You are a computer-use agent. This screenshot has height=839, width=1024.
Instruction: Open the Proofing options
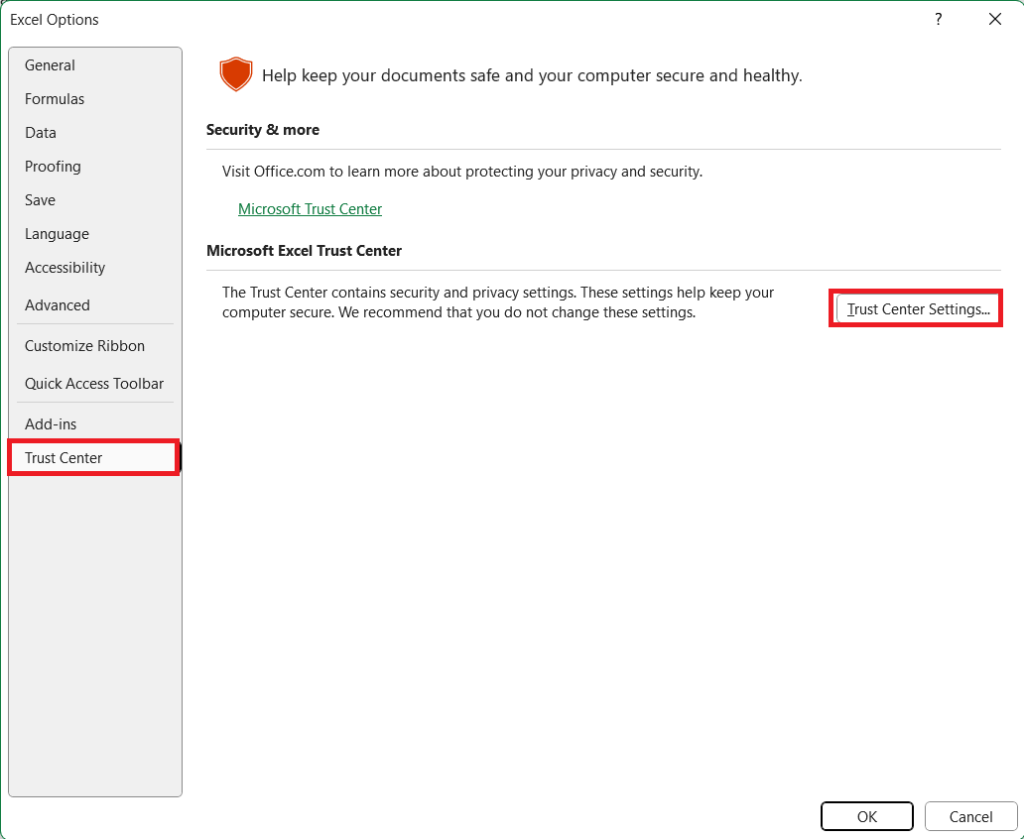tap(52, 166)
